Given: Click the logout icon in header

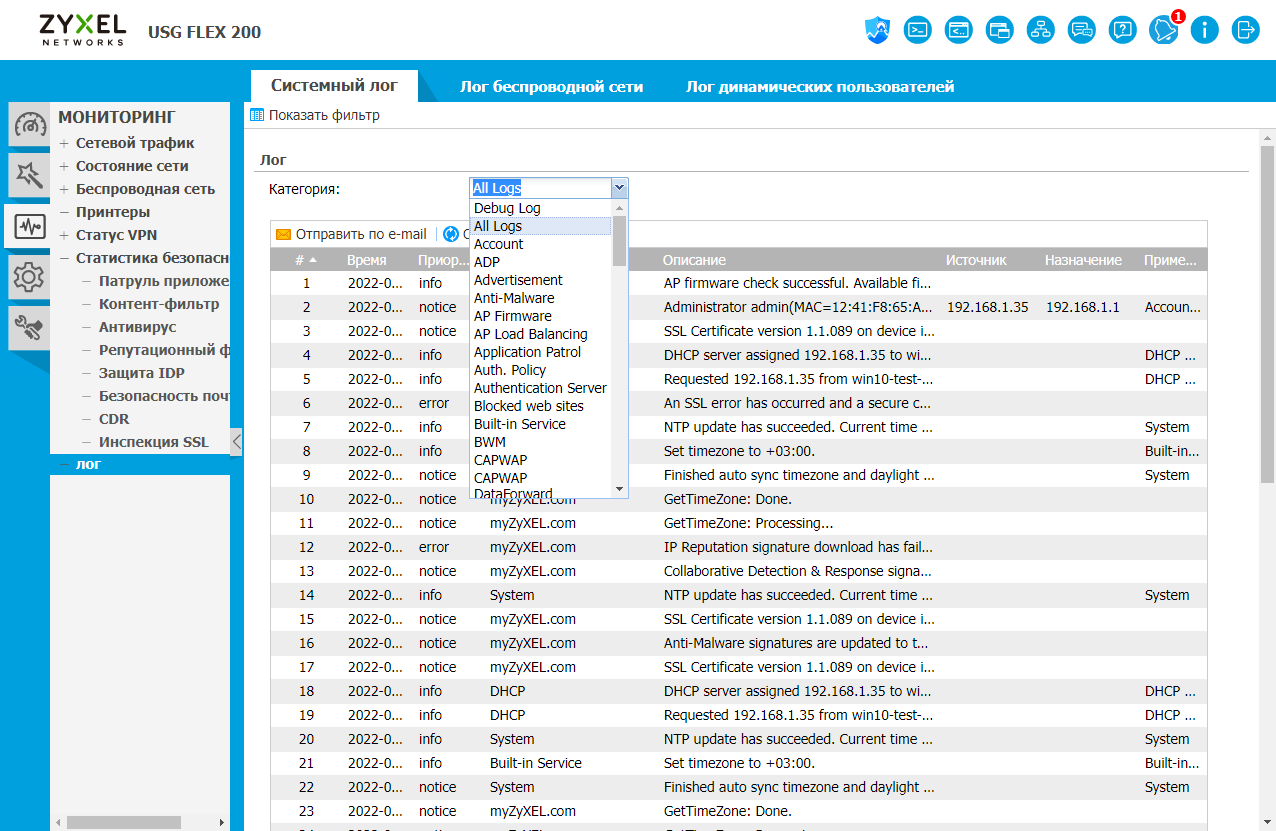Looking at the screenshot, I should click(x=1245, y=30).
